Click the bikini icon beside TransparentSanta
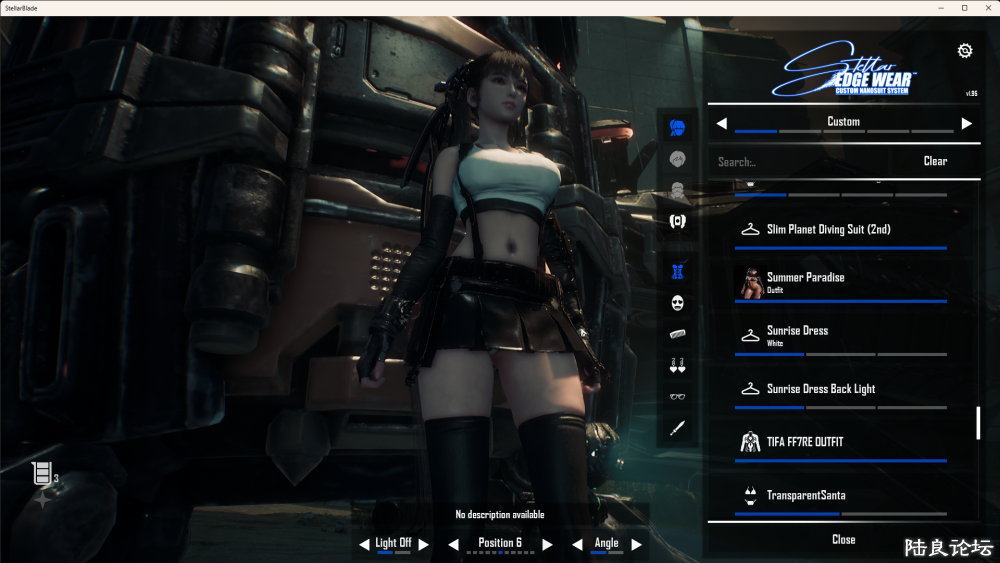1000x563 pixels. point(750,495)
